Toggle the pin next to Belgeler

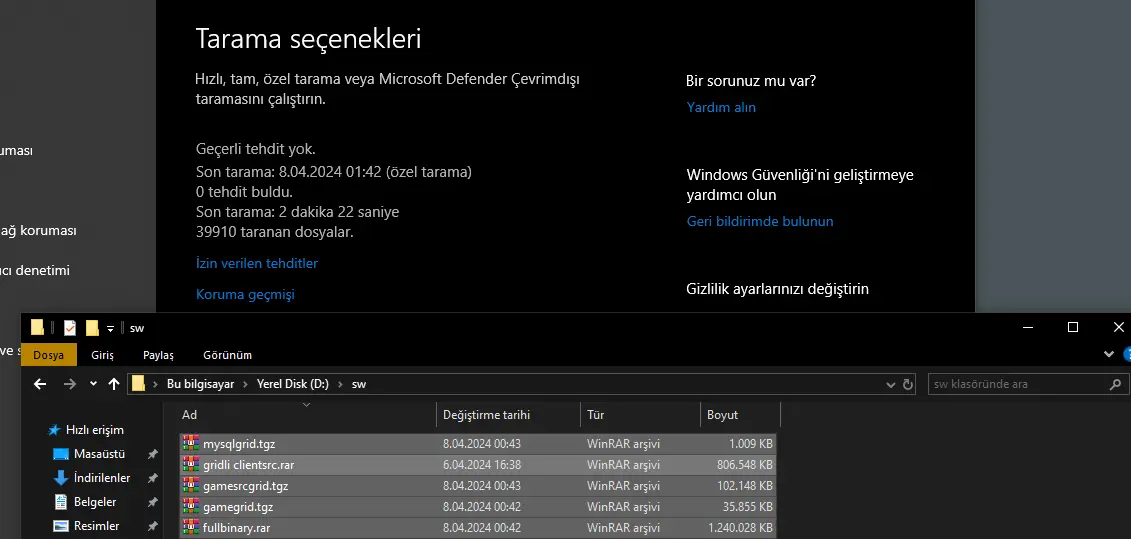pyautogui.click(x=152, y=502)
